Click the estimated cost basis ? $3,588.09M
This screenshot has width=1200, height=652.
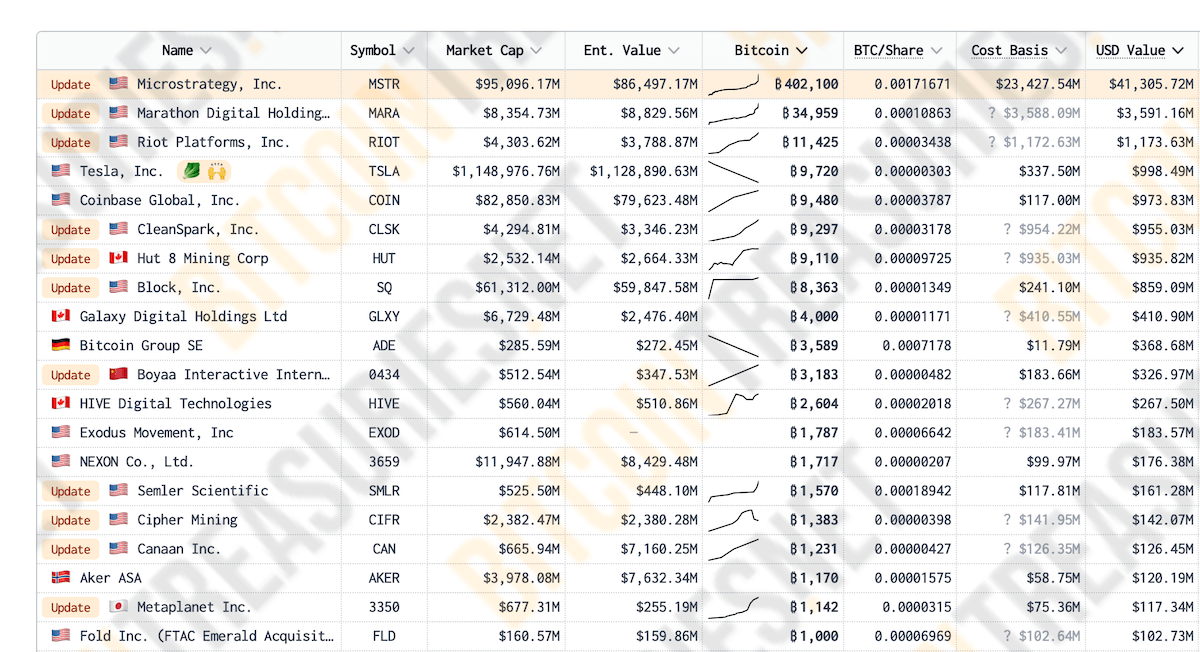pos(1034,113)
